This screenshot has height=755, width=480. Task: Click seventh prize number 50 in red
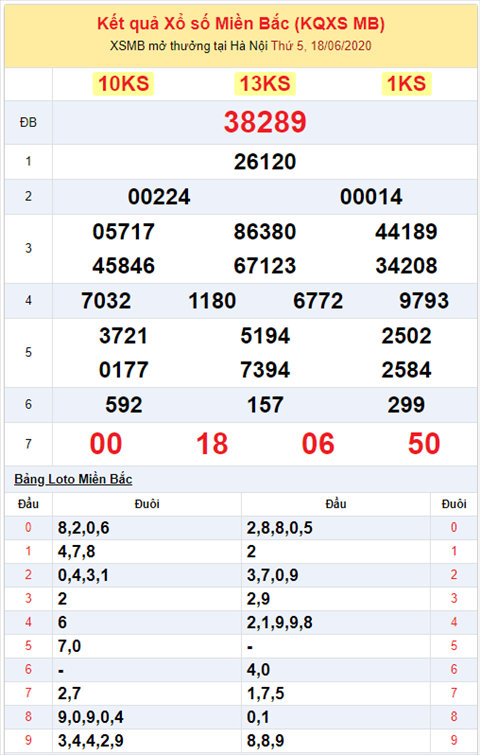pyautogui.click(x=424, y=444)
